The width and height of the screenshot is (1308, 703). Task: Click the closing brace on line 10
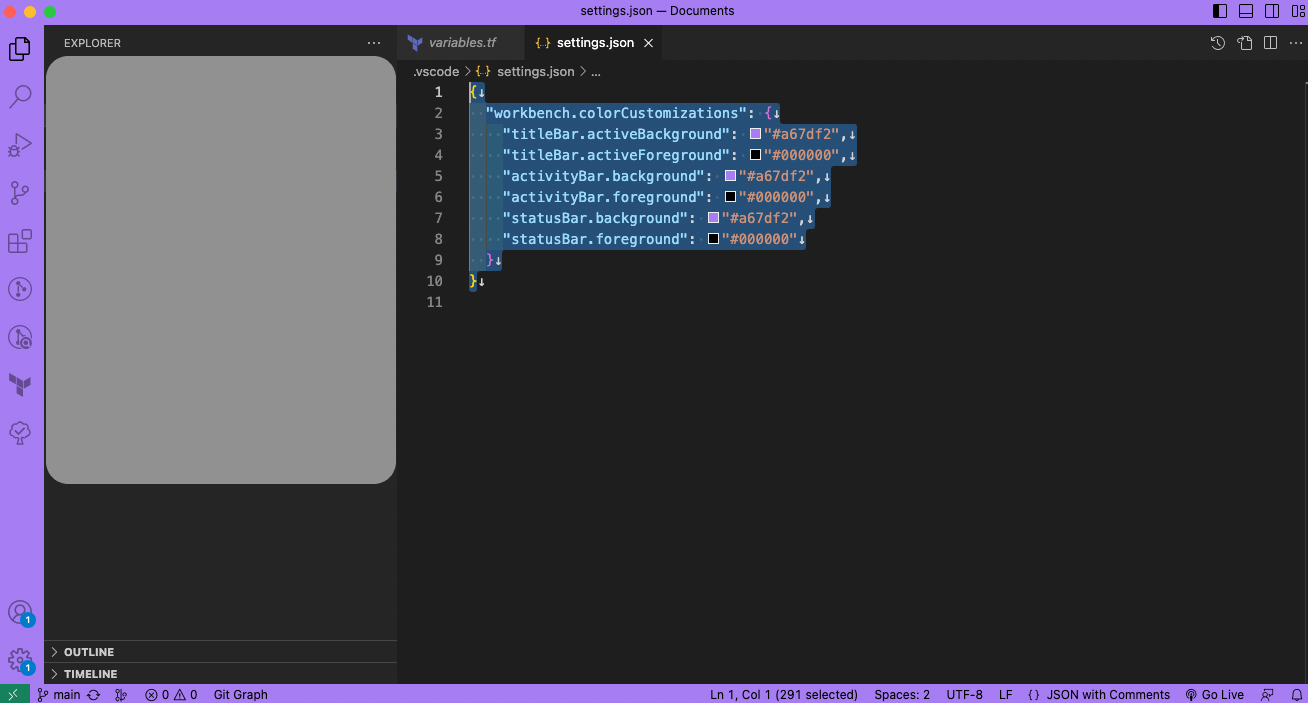tap(473, 281)
